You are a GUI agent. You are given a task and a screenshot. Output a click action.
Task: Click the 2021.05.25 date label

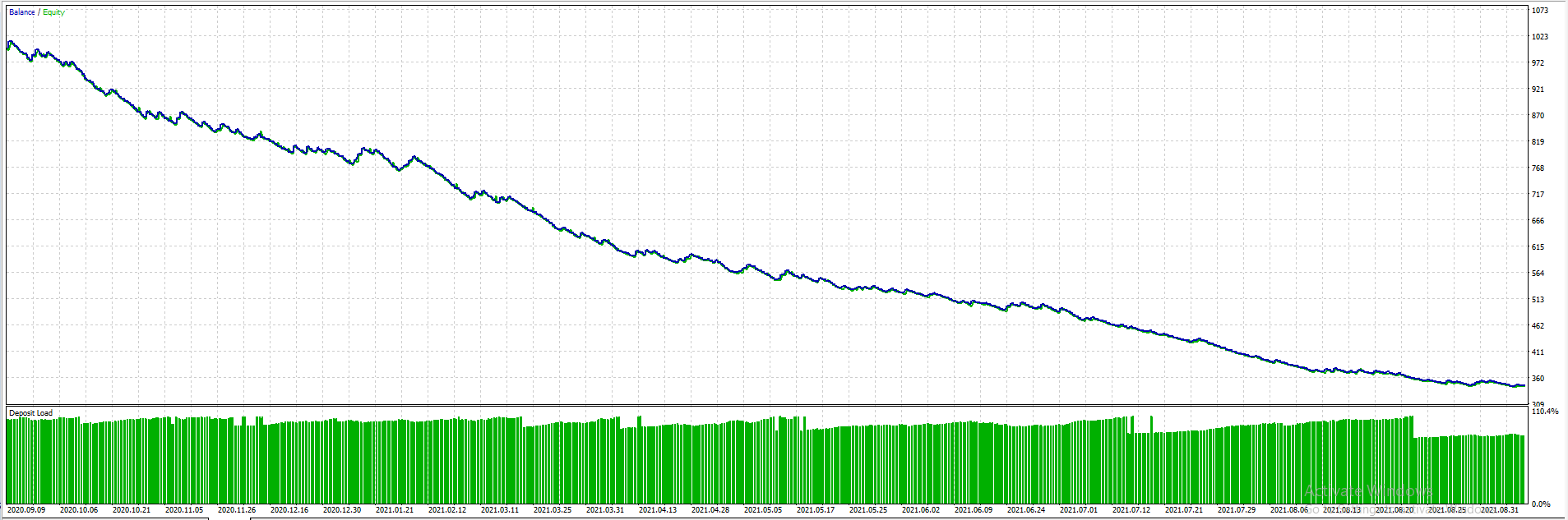tap(868, 510)
